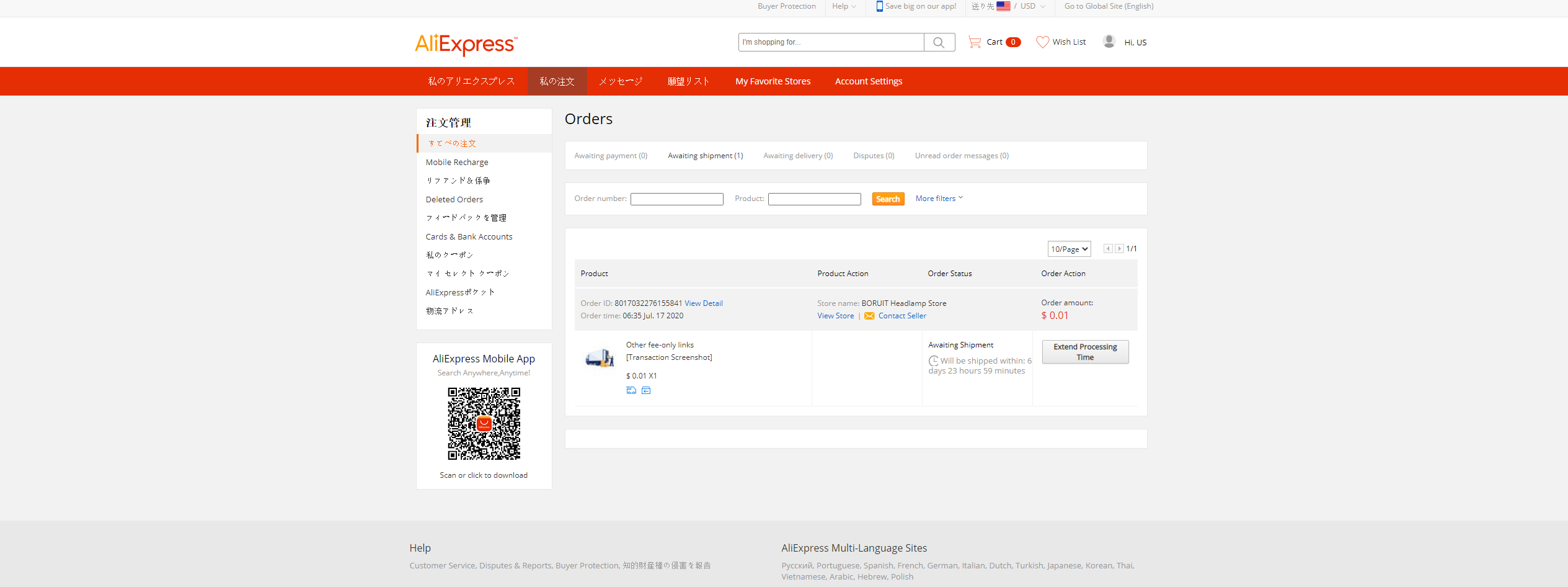Show Awaiting delivery (0) orders

click(x=798, y=156)
